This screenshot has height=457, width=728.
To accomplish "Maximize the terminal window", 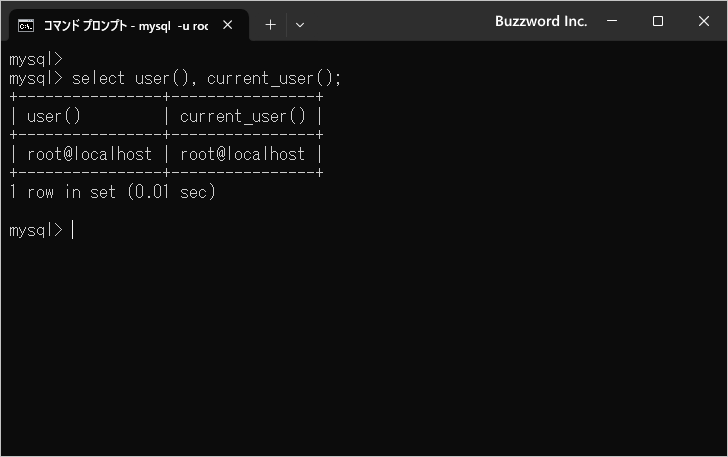I will [657, 21].
